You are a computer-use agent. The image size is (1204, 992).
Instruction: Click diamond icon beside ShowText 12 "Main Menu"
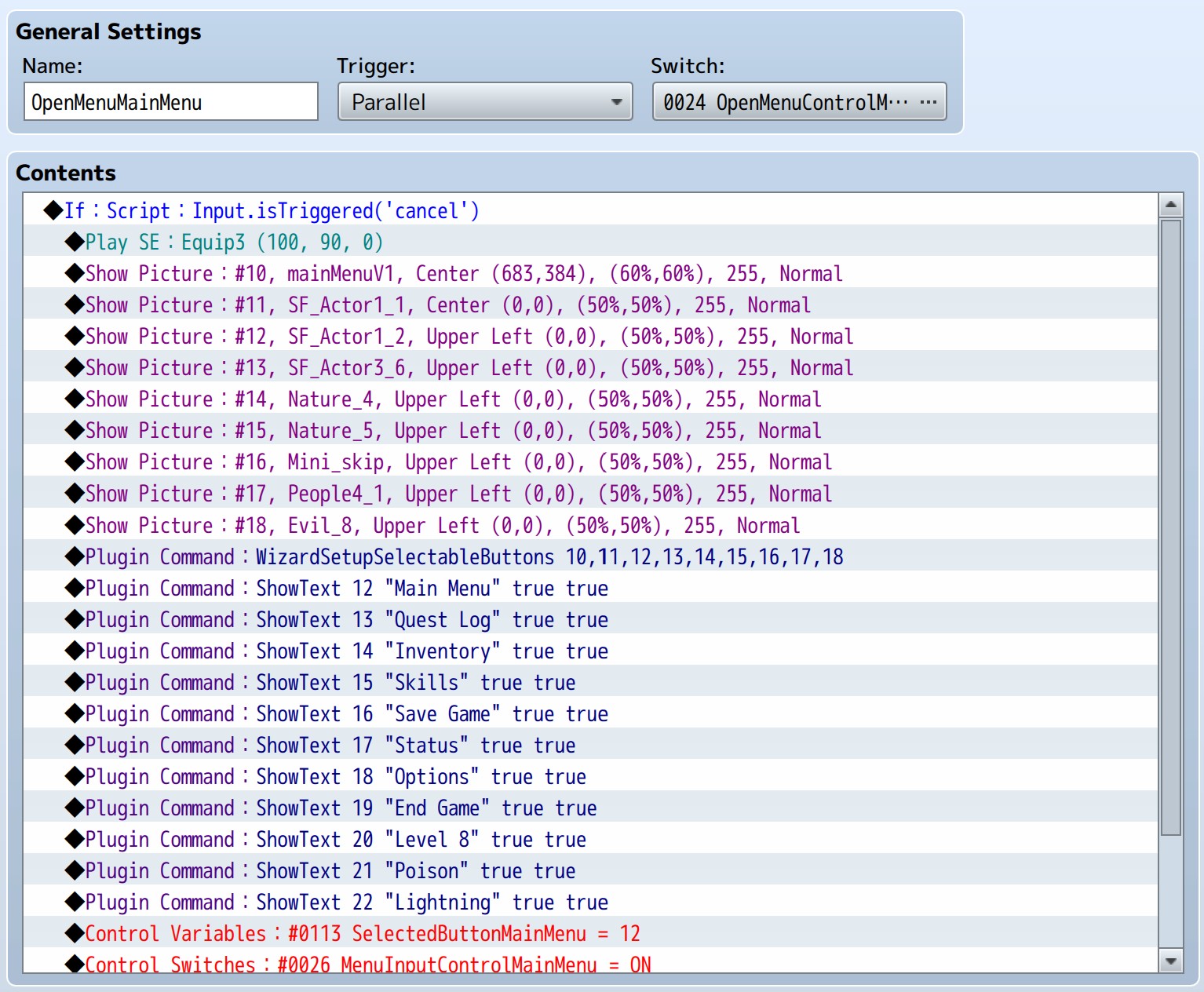click(75, 589)
